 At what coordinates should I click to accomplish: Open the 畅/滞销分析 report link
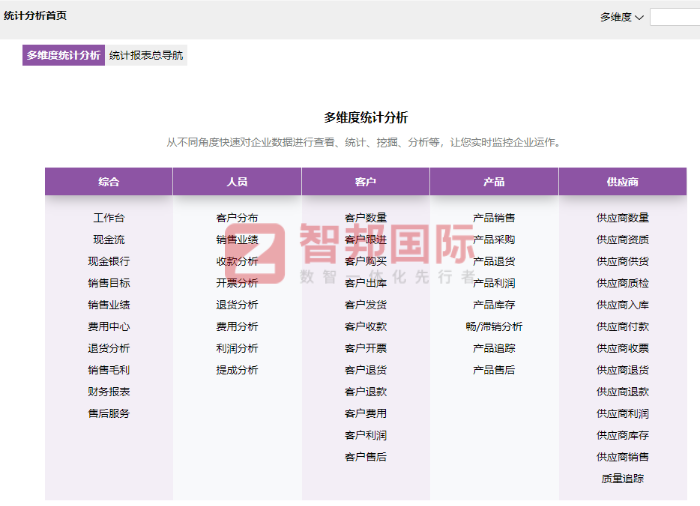click(494, 326)
